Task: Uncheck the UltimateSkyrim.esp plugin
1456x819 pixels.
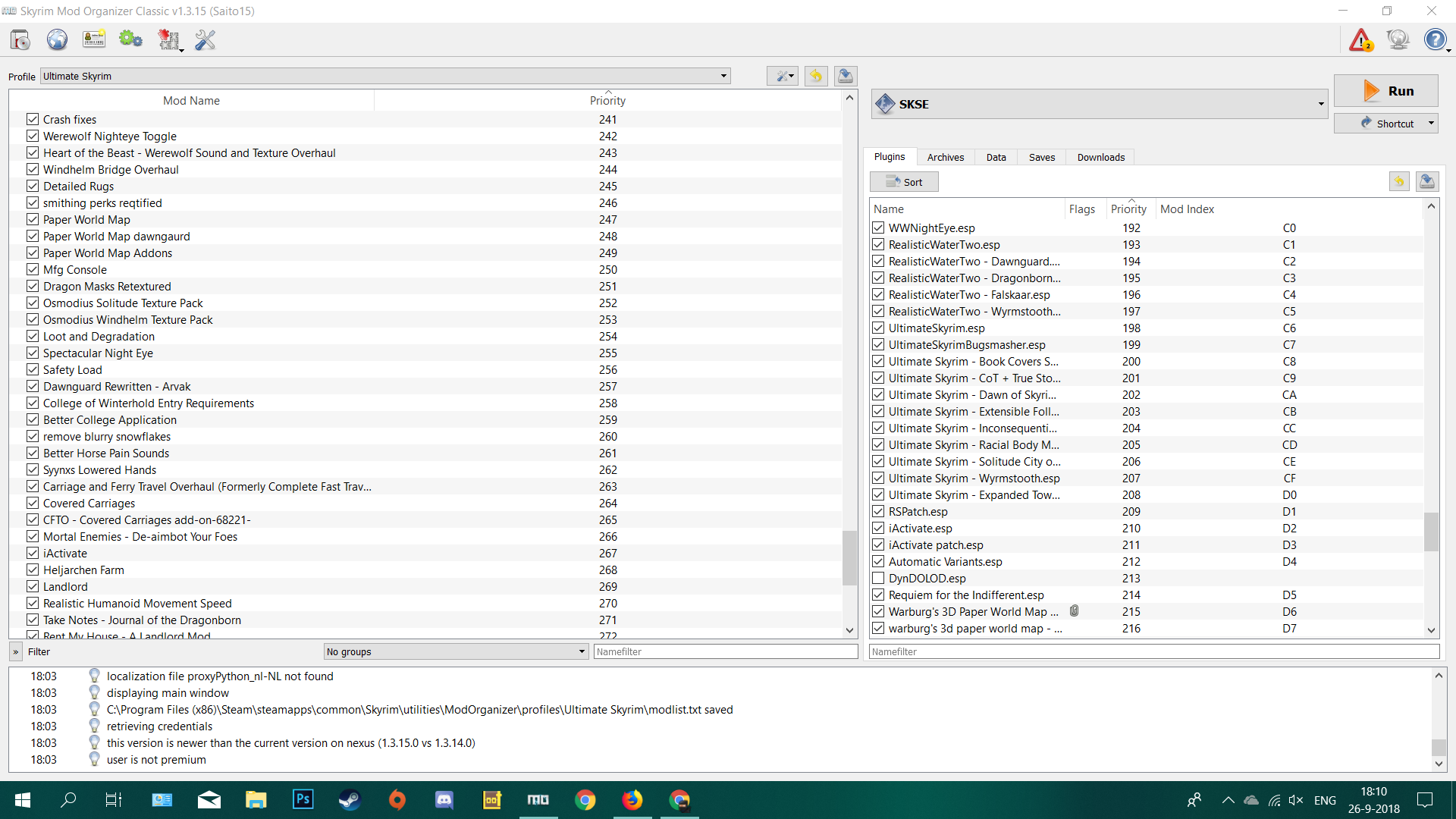Action: point(878,328)
